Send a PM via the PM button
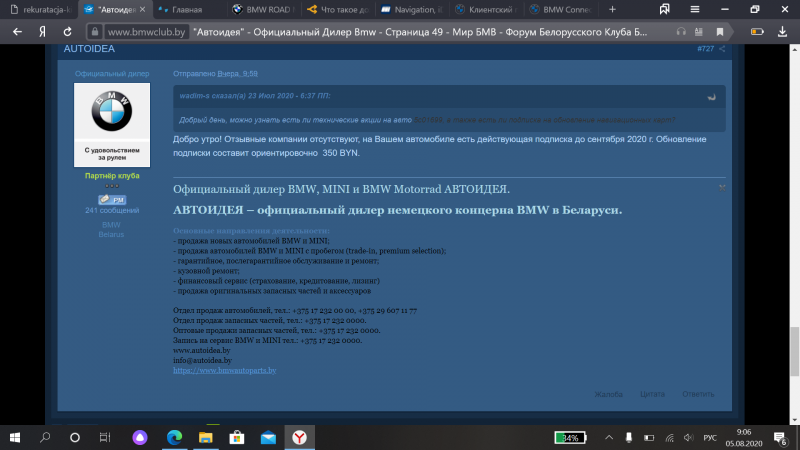This screenshot has width=800, height=450. click(112, 199)
